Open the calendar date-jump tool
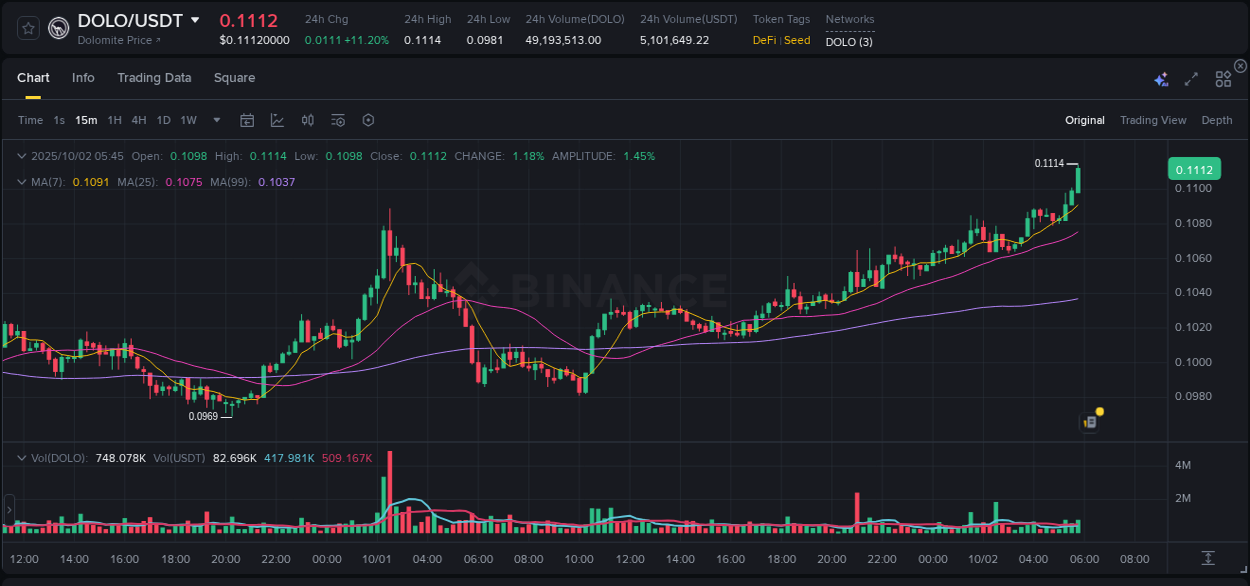This screenshot has height=586, width=1250. [x=247, y=120]
